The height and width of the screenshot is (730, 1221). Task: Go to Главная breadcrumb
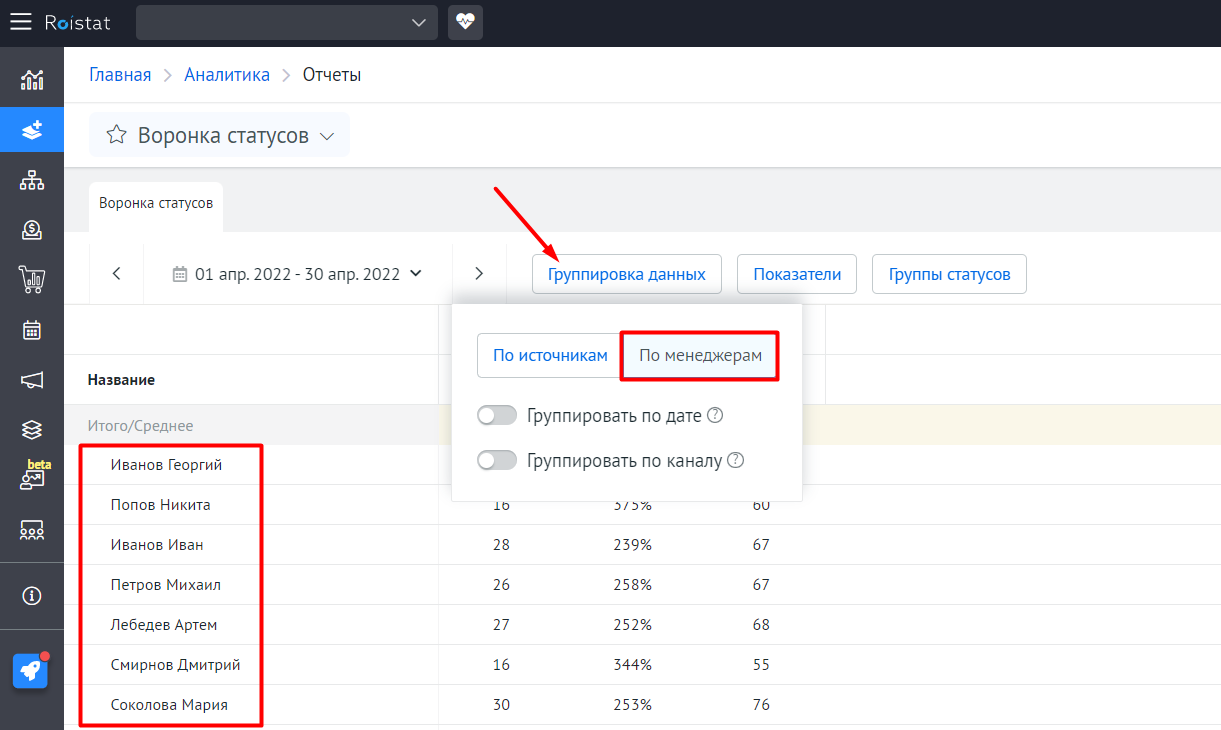120,75
